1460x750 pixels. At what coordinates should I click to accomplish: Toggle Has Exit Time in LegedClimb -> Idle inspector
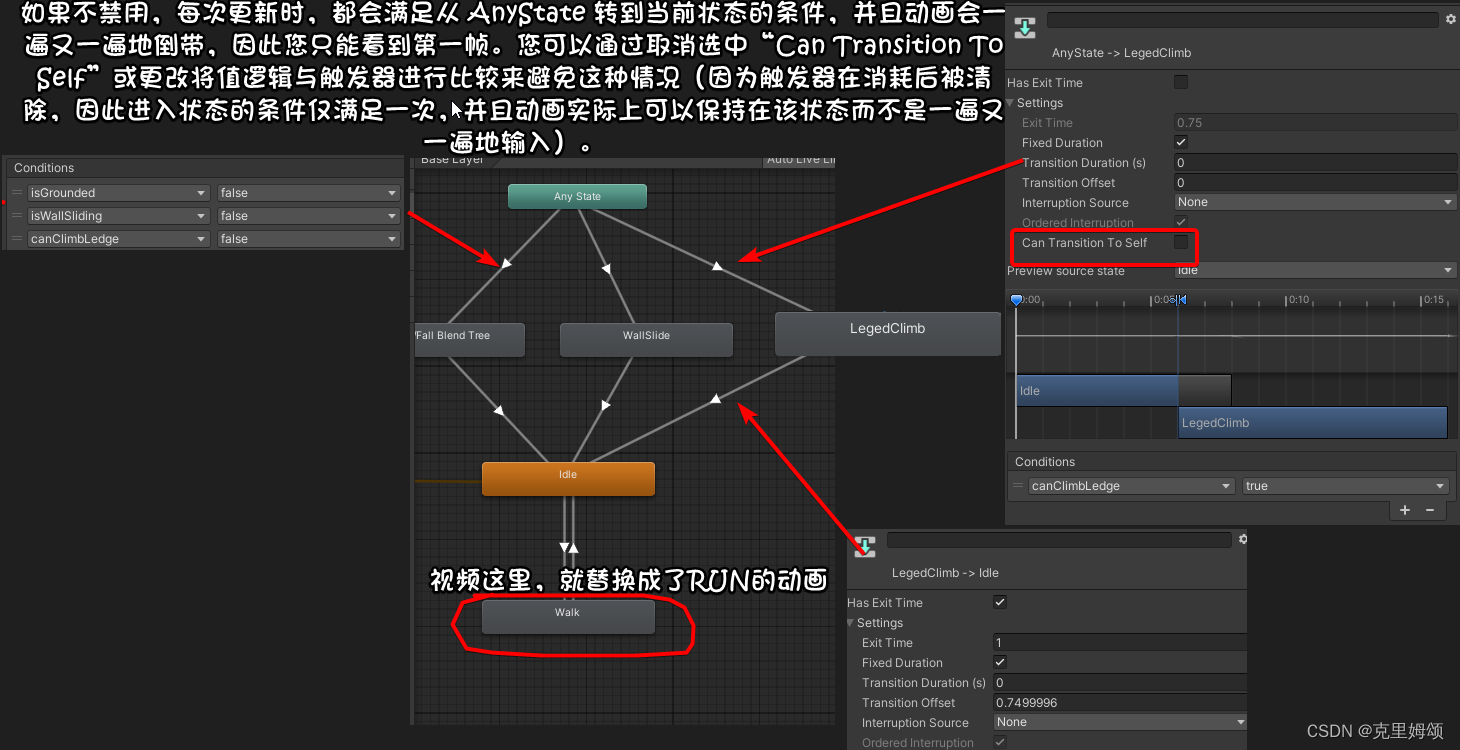[x=1000, y=602]
